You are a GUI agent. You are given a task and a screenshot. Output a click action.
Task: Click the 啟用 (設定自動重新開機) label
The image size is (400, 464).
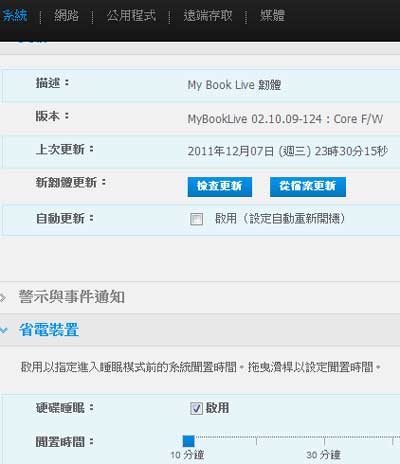click(x=280, y=219)
